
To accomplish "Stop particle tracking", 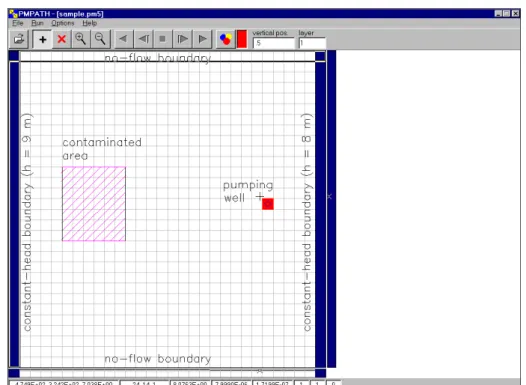I will tap(163, 39).
